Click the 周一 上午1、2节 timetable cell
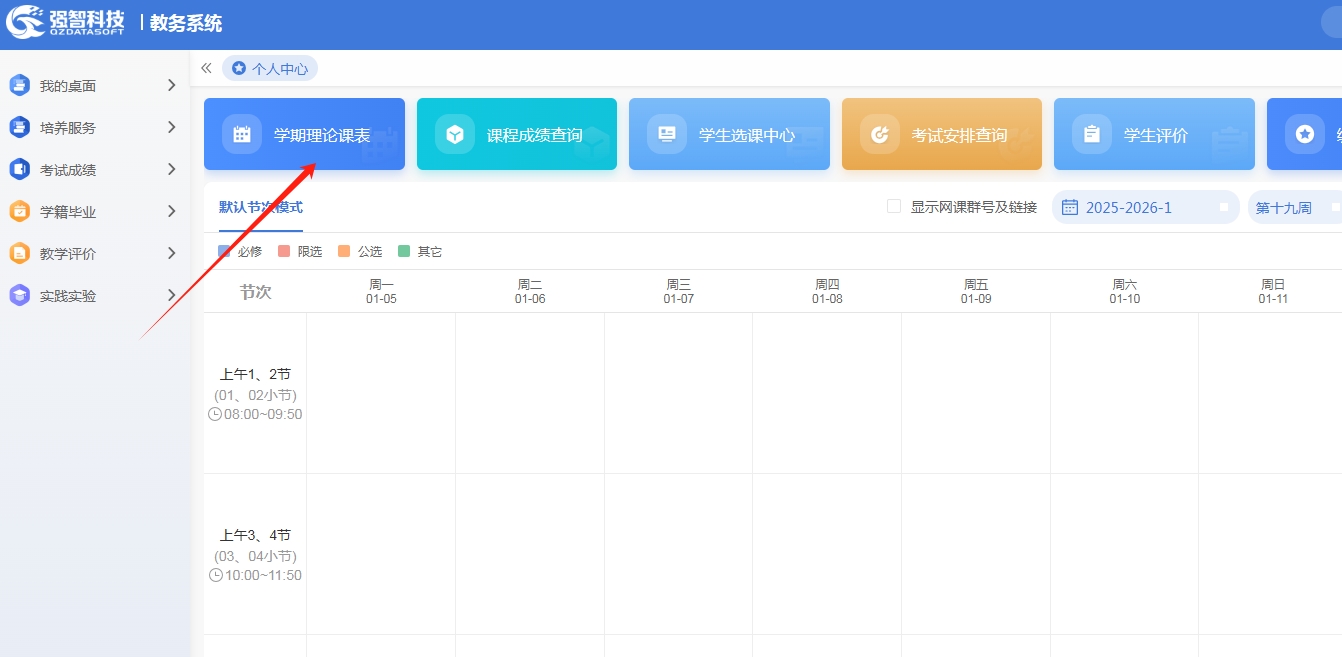Viewport: 1342px width, 657px height. [380, 393]
